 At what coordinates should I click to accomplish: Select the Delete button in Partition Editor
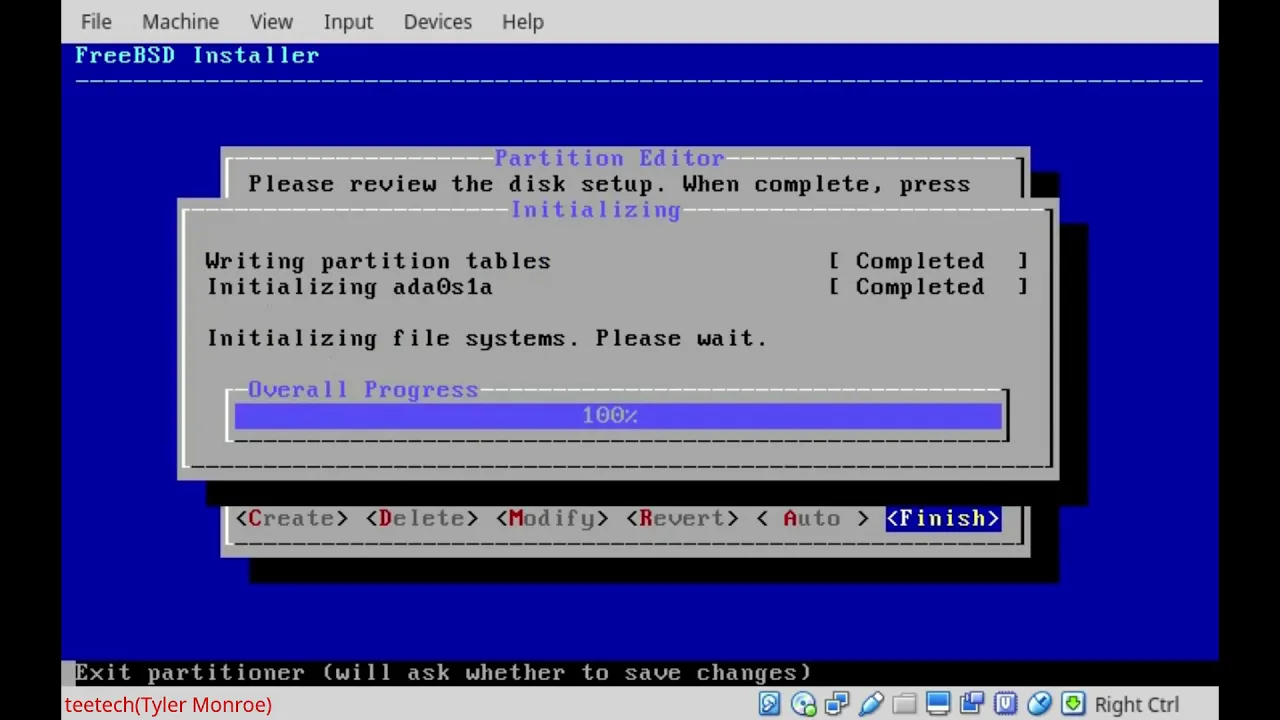click(421, 518)
